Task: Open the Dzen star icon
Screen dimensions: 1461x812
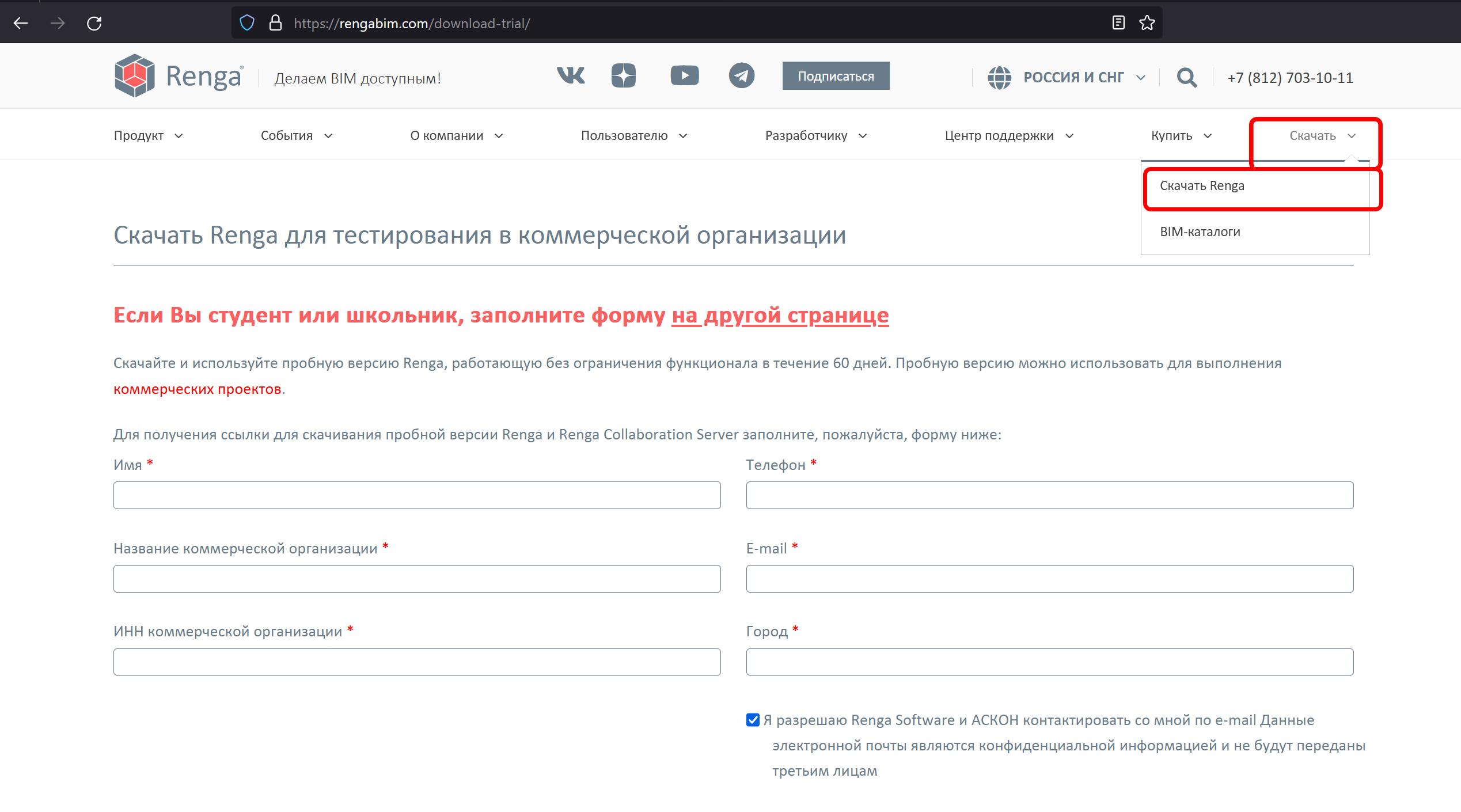Action: 624,75
